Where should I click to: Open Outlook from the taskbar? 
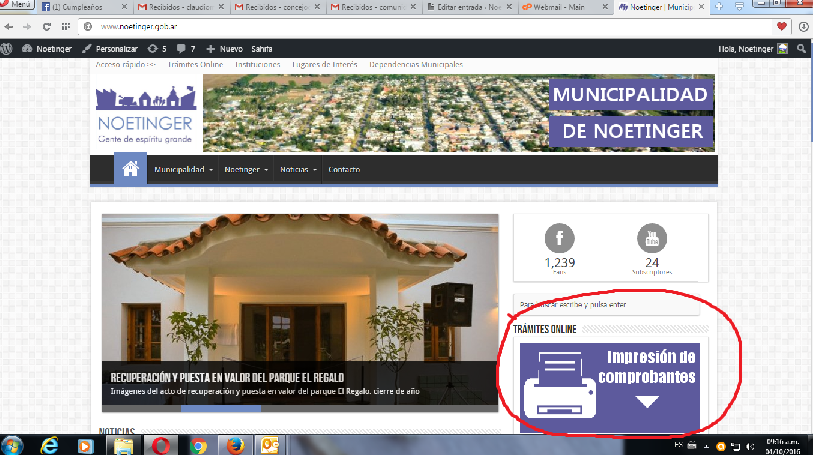270,446
